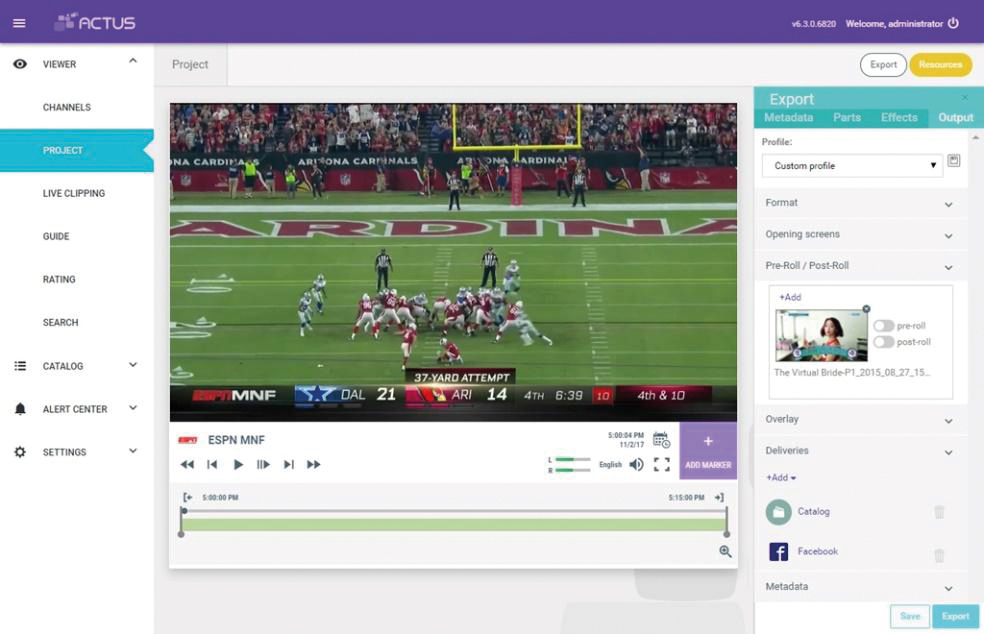Open the Rating menu item

click(x=59, y=279)
